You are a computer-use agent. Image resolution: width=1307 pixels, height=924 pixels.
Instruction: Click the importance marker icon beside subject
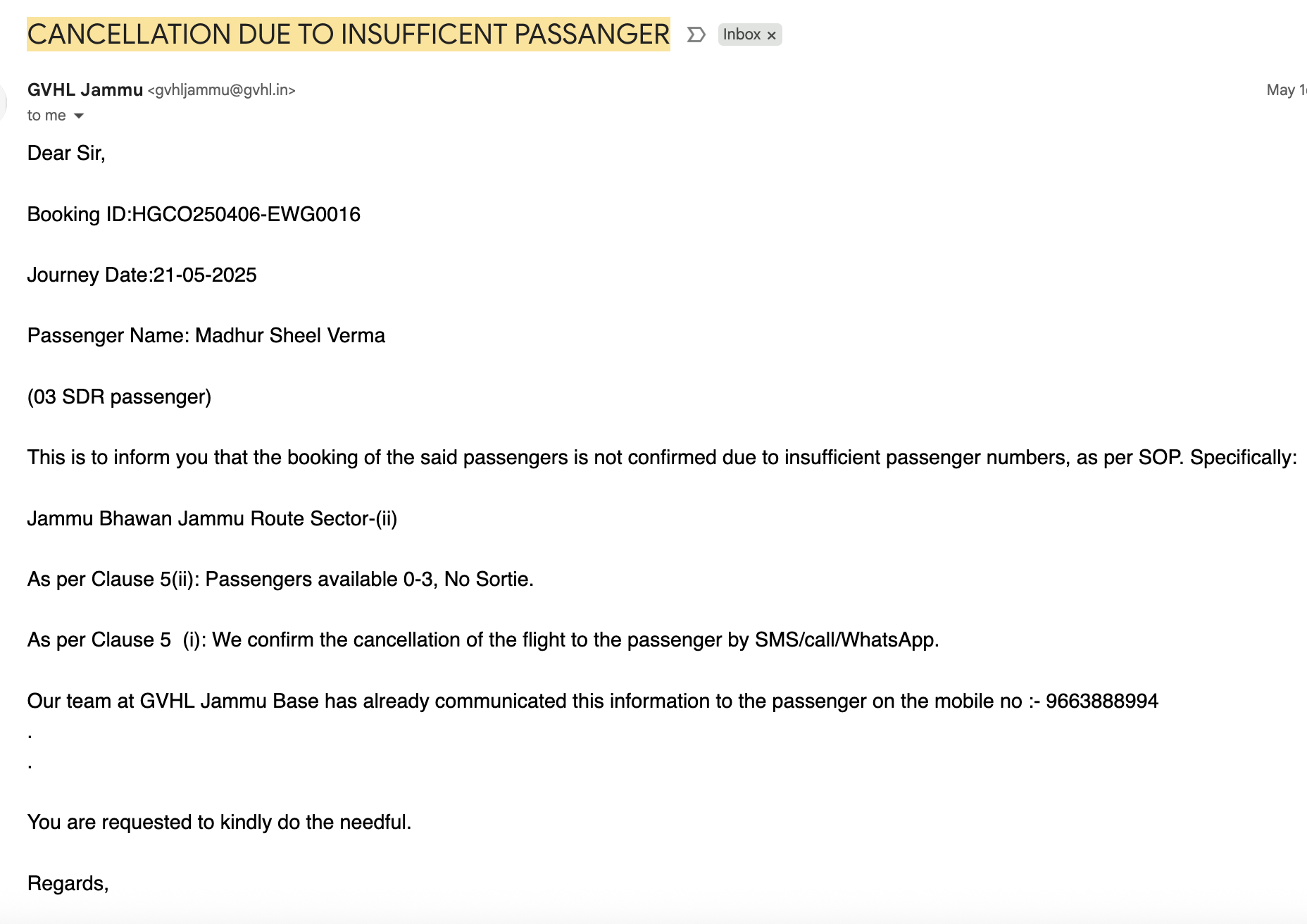tap(696, 35)
